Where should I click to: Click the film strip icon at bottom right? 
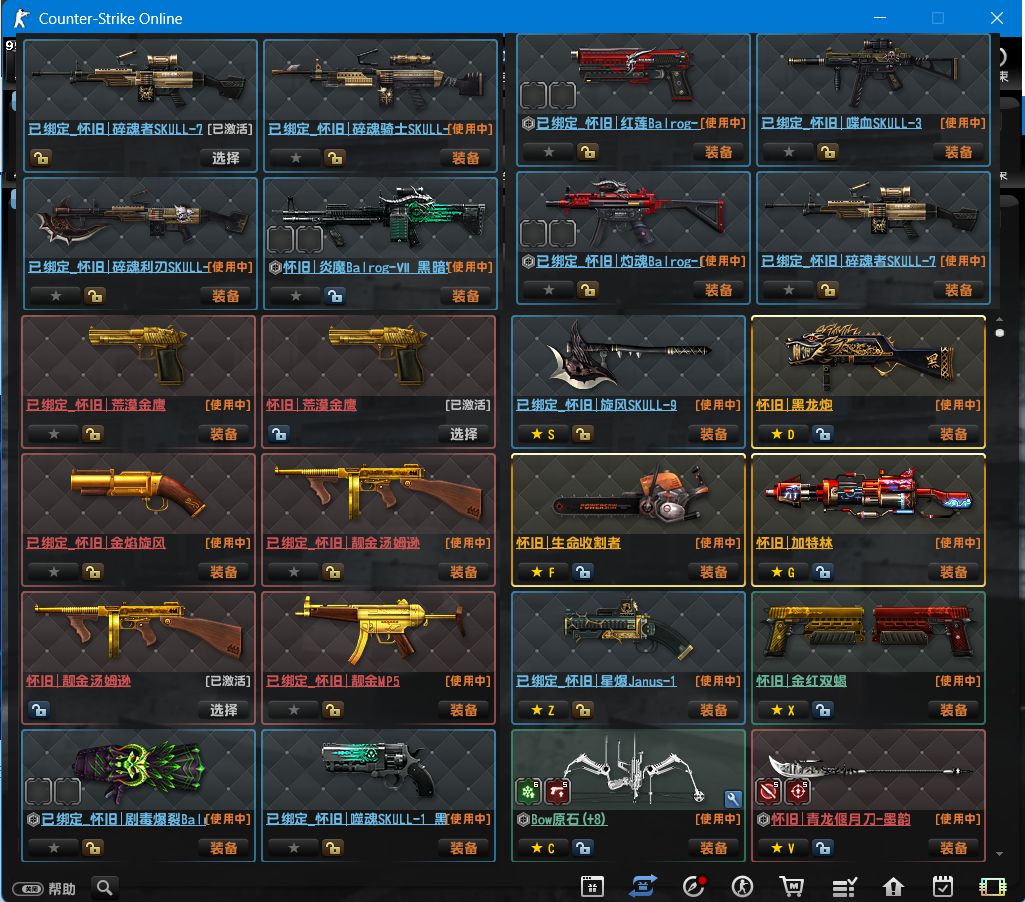click(992, 887)
